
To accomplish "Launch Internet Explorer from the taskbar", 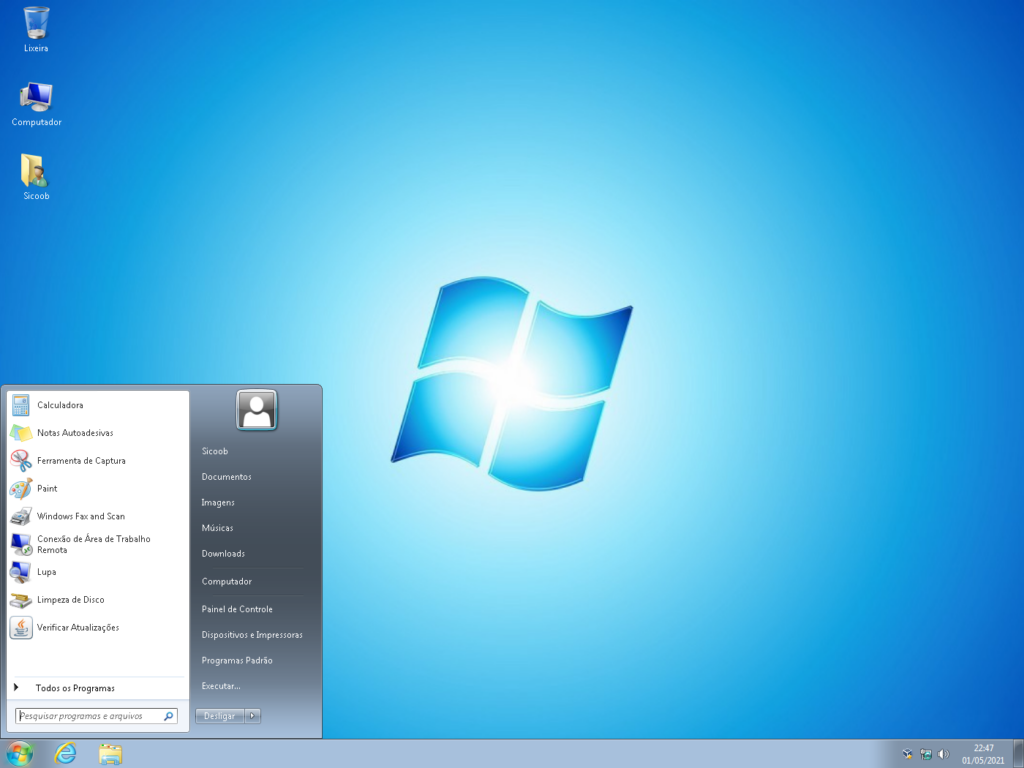I will point(65,754).
